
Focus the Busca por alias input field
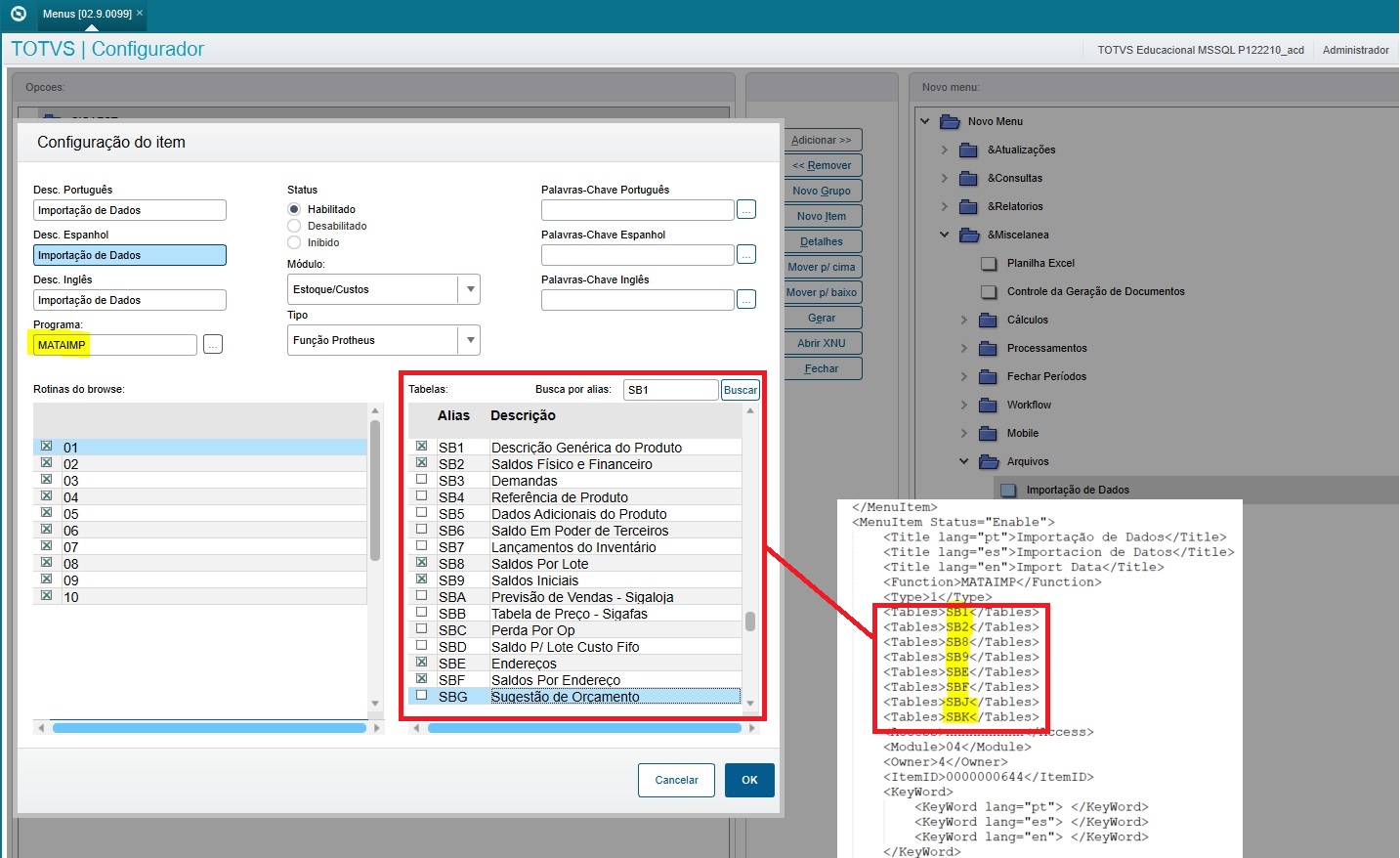[670, 390]
